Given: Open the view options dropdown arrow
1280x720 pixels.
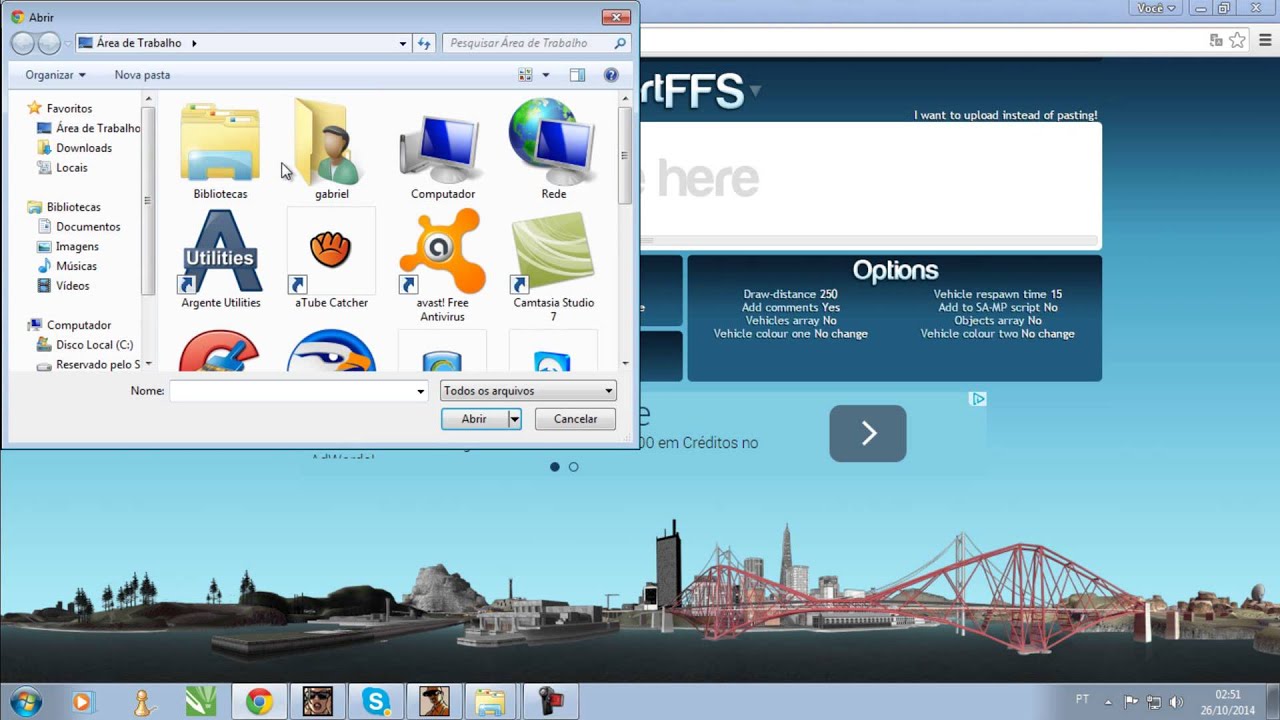Looking at the screenshot, I should pos(545,75).
